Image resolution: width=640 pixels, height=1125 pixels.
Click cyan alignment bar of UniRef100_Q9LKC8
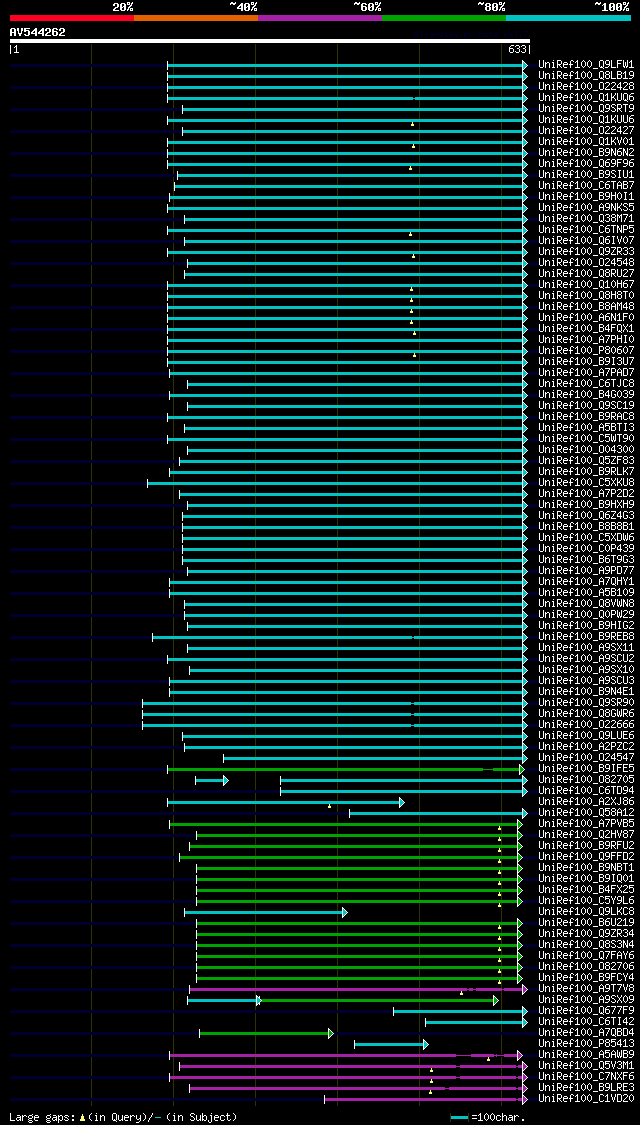pos(265,912)
